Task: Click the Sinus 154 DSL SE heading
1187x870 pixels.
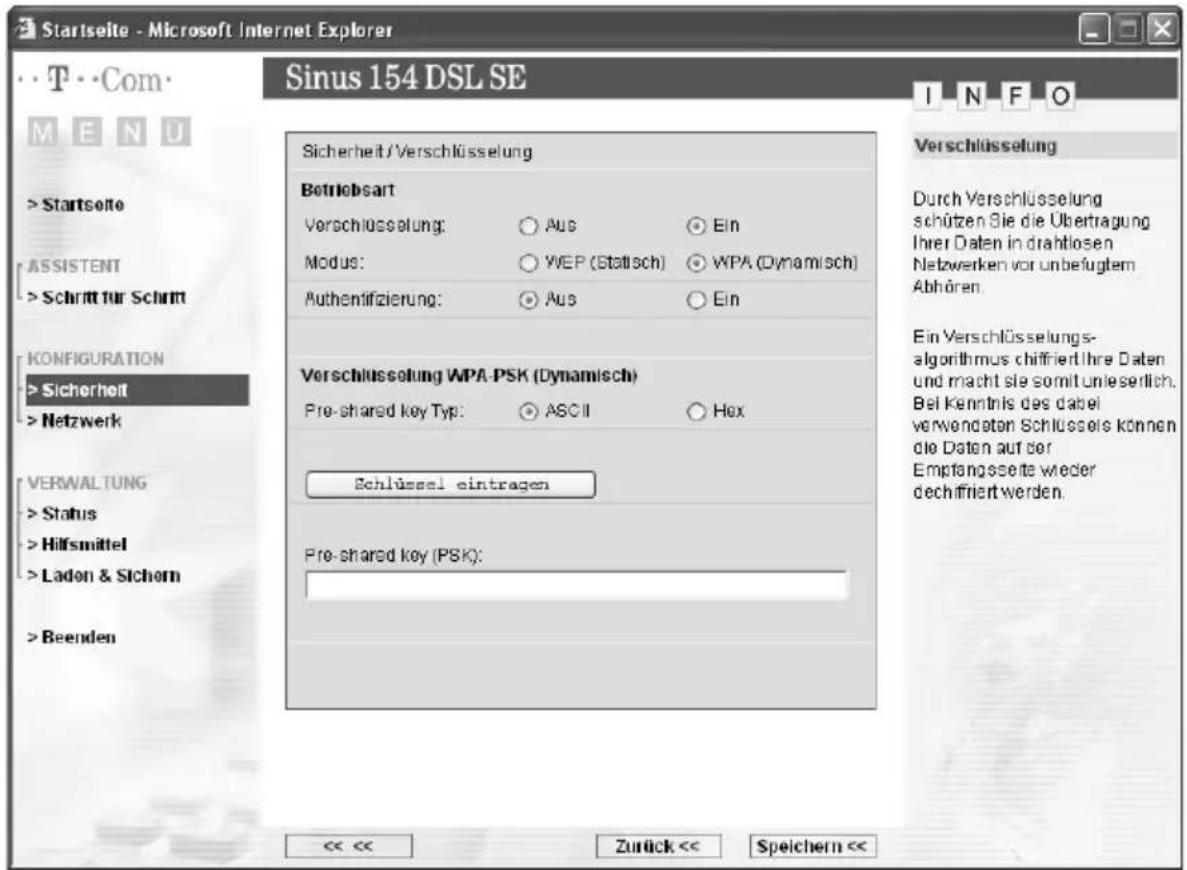Action: (x=406, y=77)
